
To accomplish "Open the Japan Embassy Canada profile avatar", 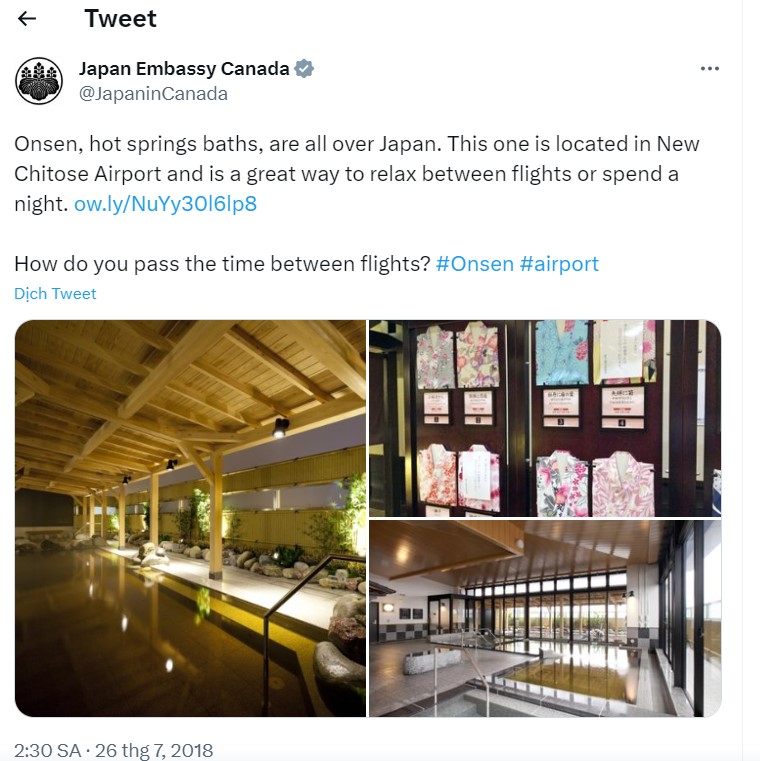I will pyautogui.click(x=39, y=81).
